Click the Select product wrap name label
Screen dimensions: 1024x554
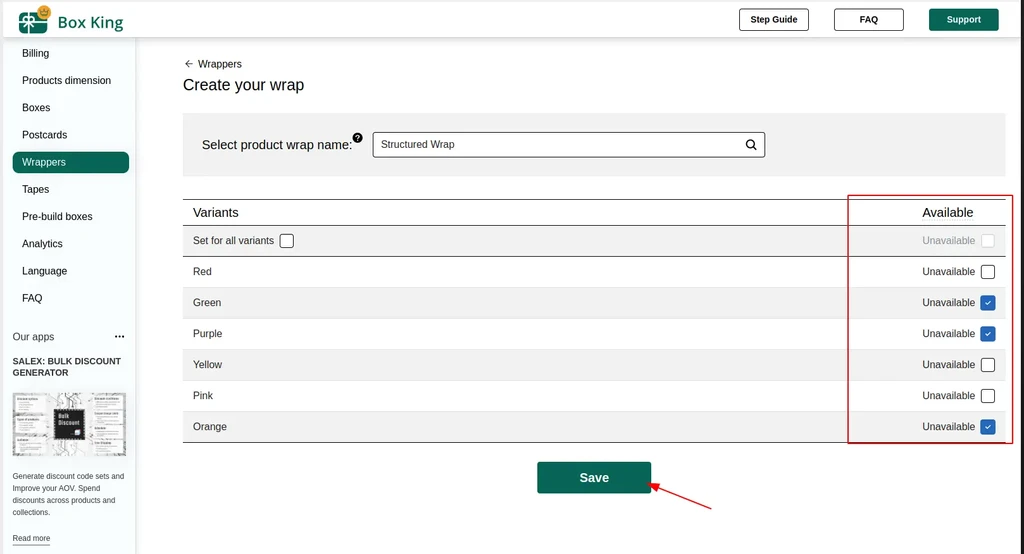point(277,145)
